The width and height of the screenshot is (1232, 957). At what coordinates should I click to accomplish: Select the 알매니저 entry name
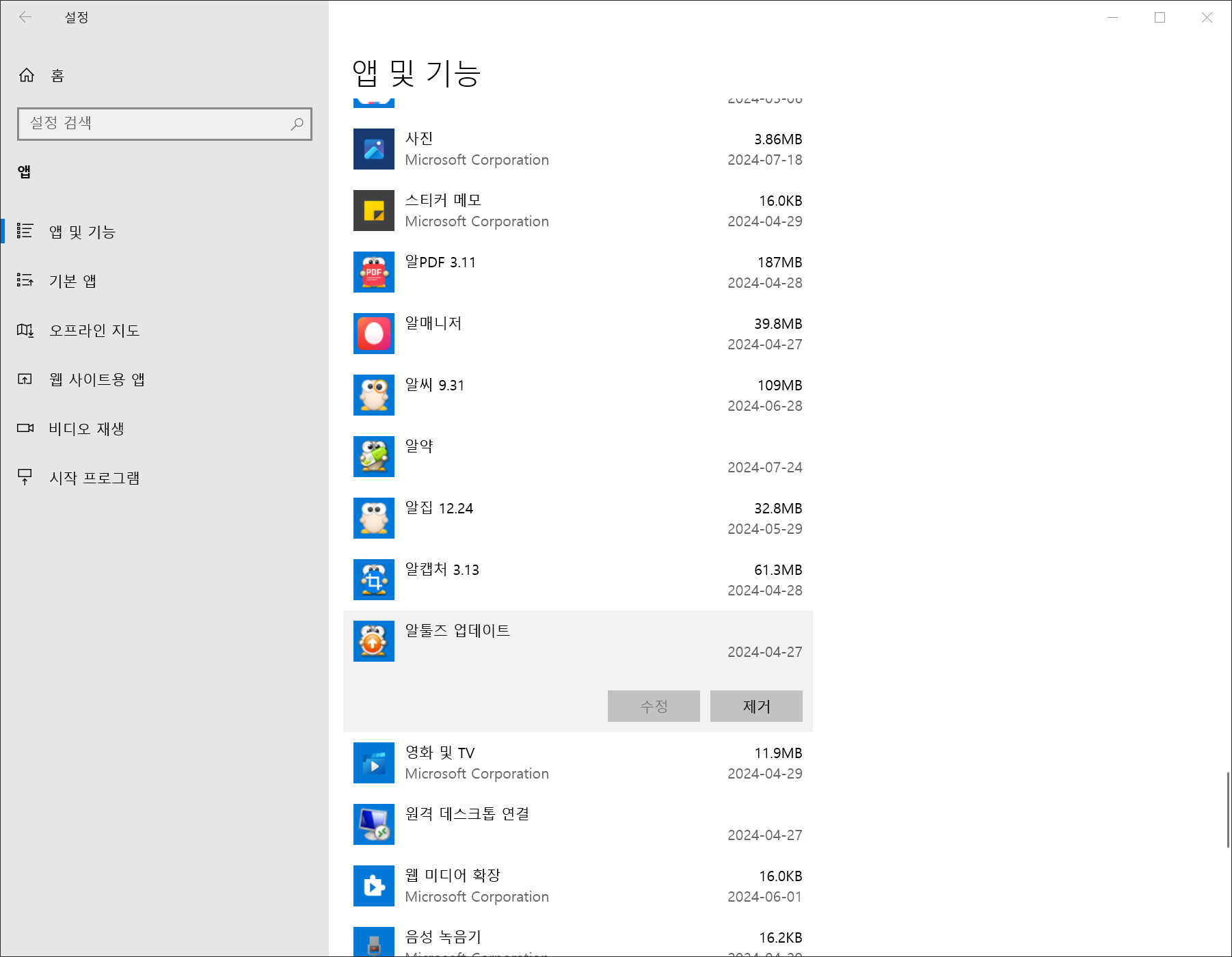[x=433, y=323]
